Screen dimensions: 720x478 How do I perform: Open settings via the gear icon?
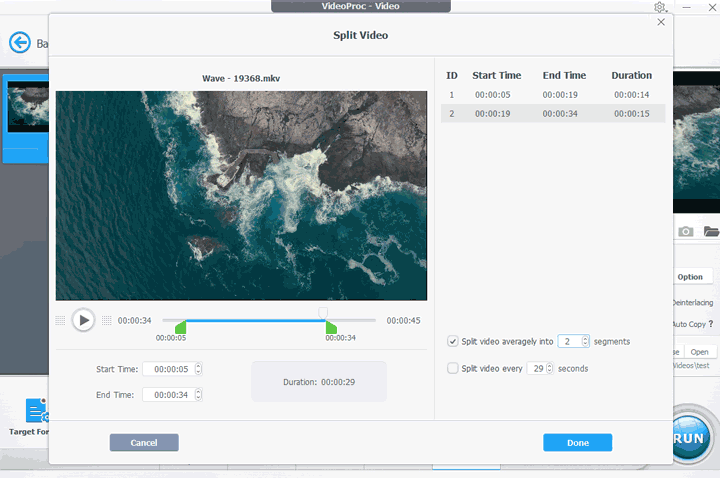pyautogui.click(x=661, y=7)
